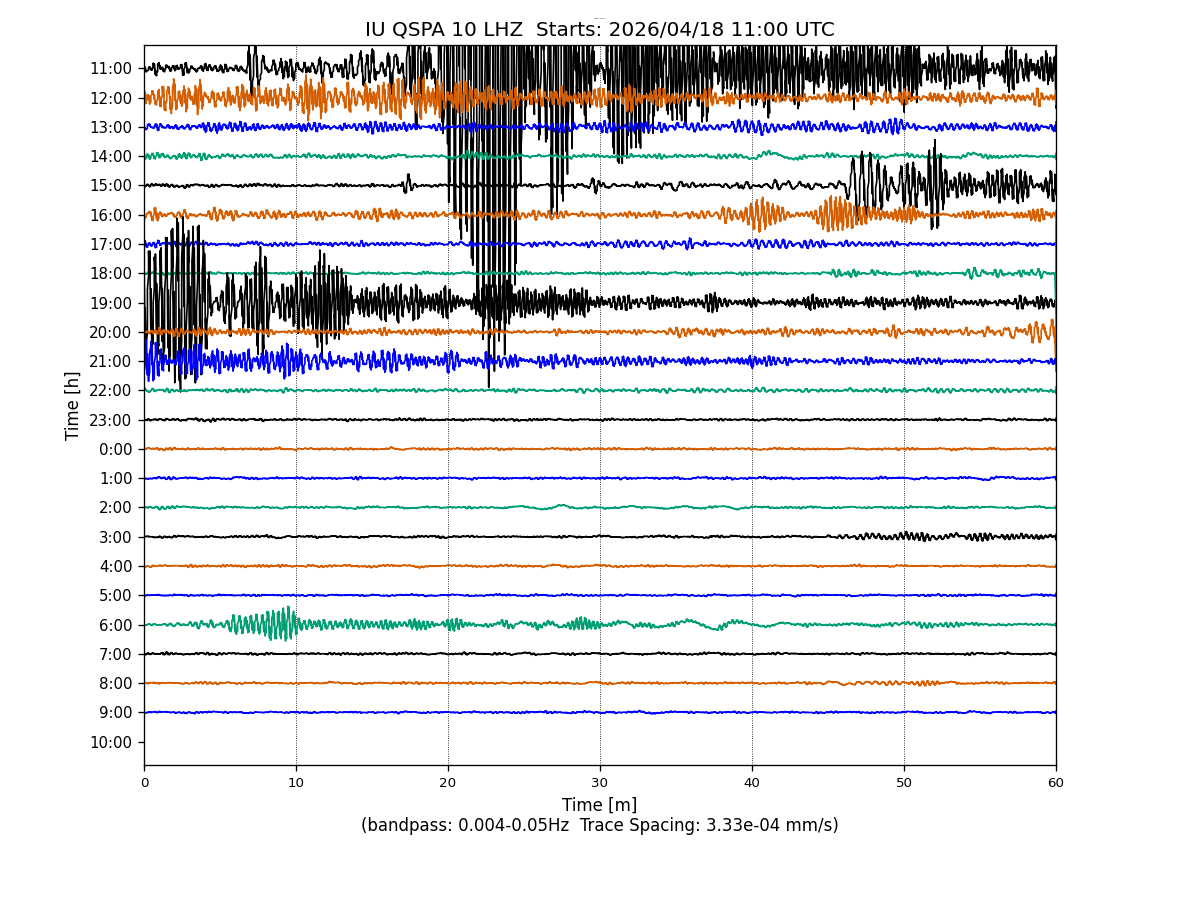
Task: Click the 30 minute x-axis tick label
Action: tap(600, 783)
